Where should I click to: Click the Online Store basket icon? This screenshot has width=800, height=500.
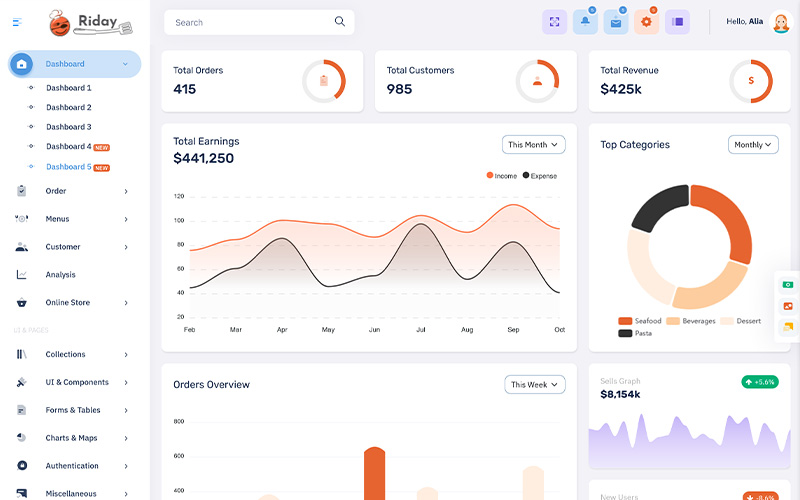pos(21,303)
